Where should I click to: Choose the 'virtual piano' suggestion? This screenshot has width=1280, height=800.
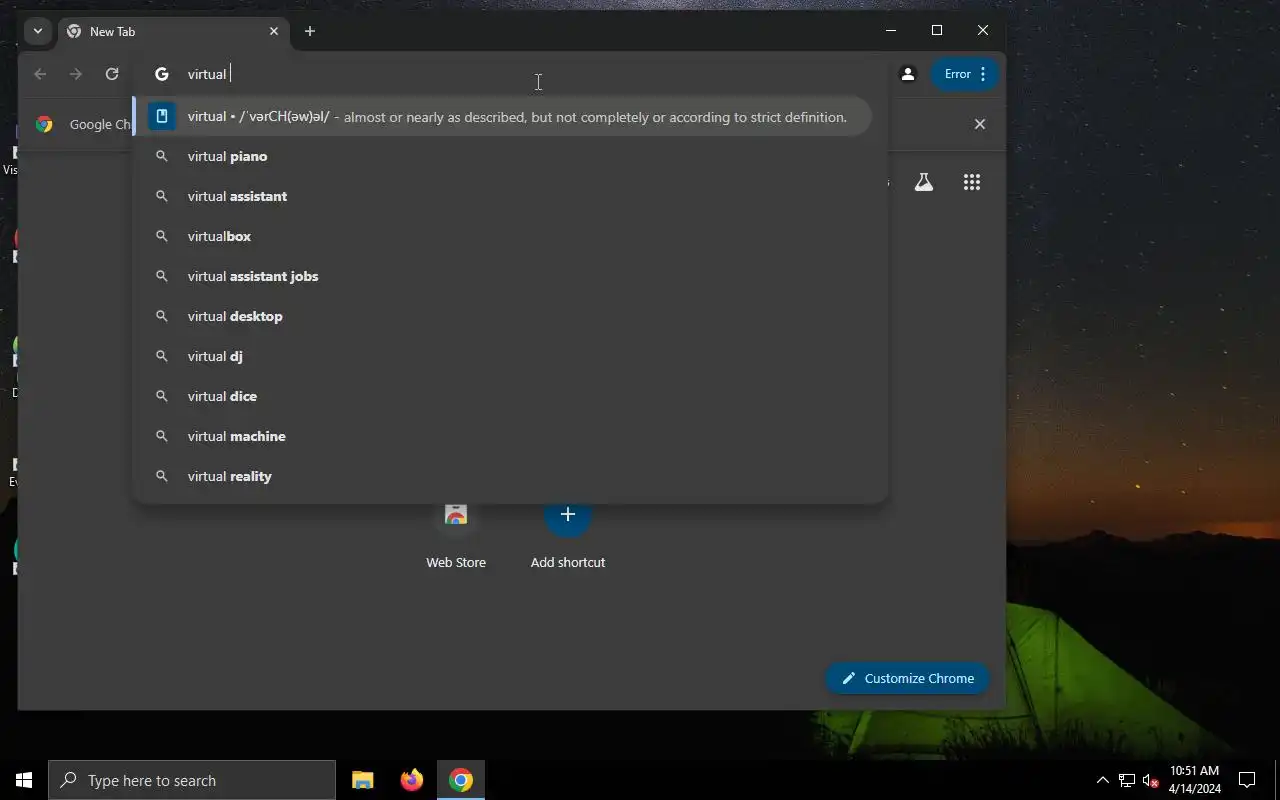(510, 156)
